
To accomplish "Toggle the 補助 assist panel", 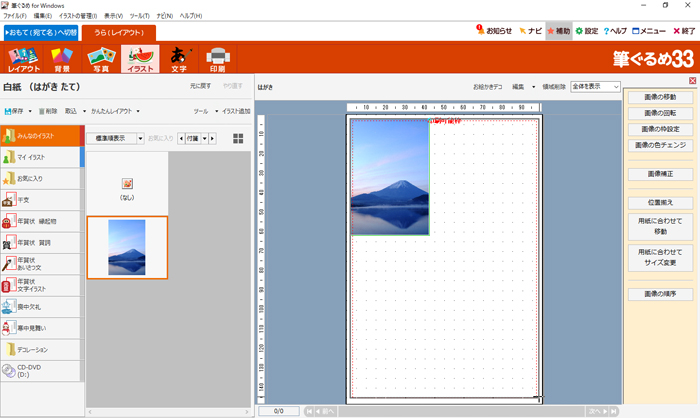I will click(x=558, y=31).
